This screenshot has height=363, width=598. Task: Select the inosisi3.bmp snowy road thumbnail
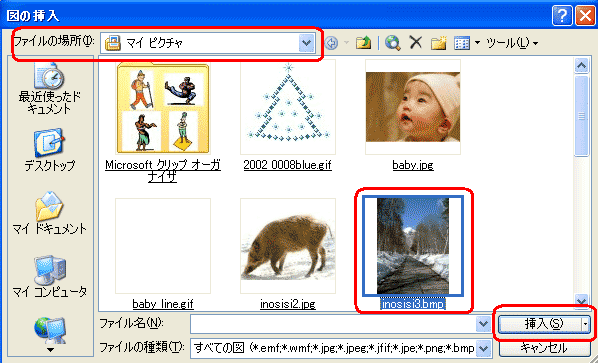413,246
